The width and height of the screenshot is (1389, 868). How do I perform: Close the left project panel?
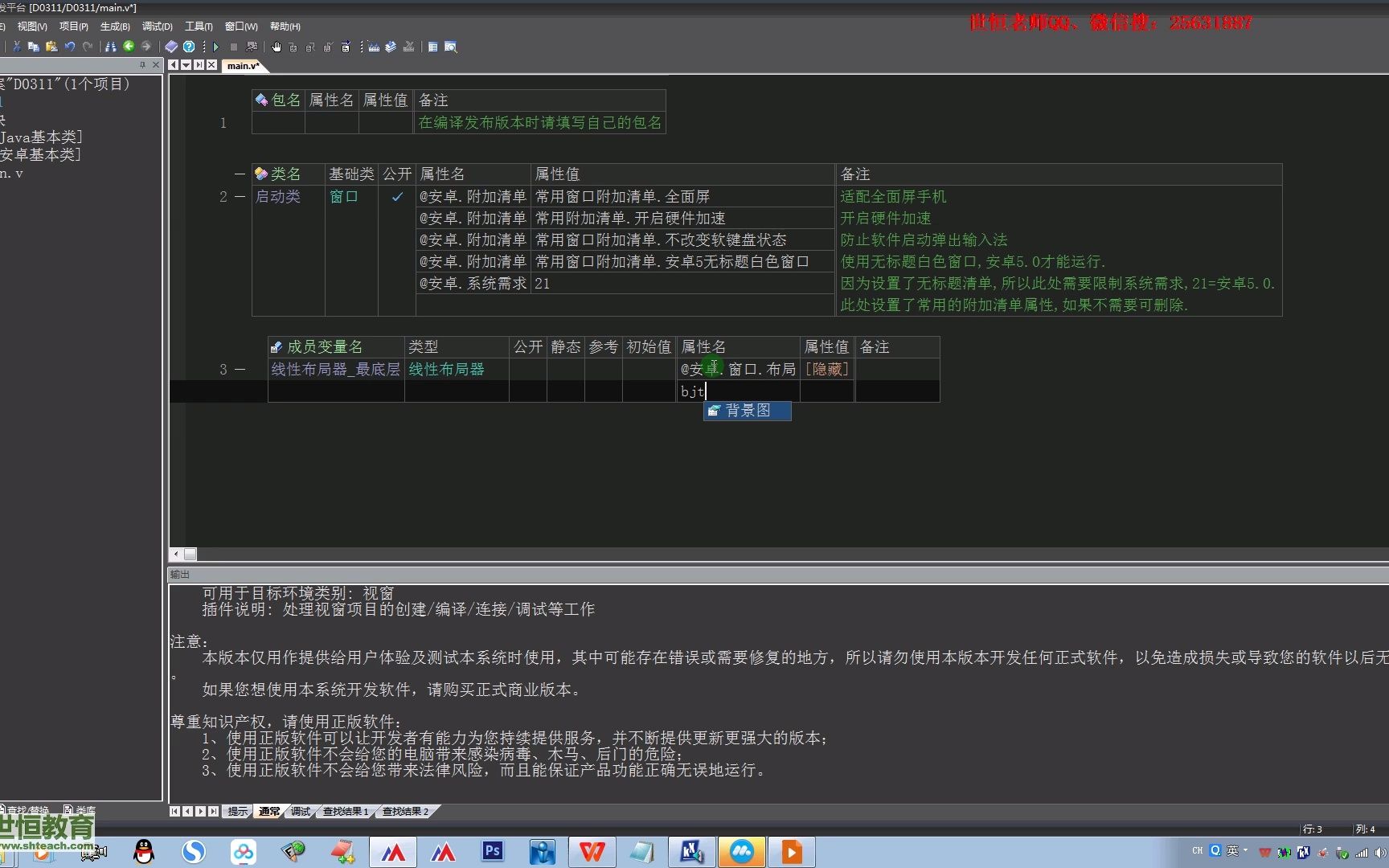click(156, 65)
